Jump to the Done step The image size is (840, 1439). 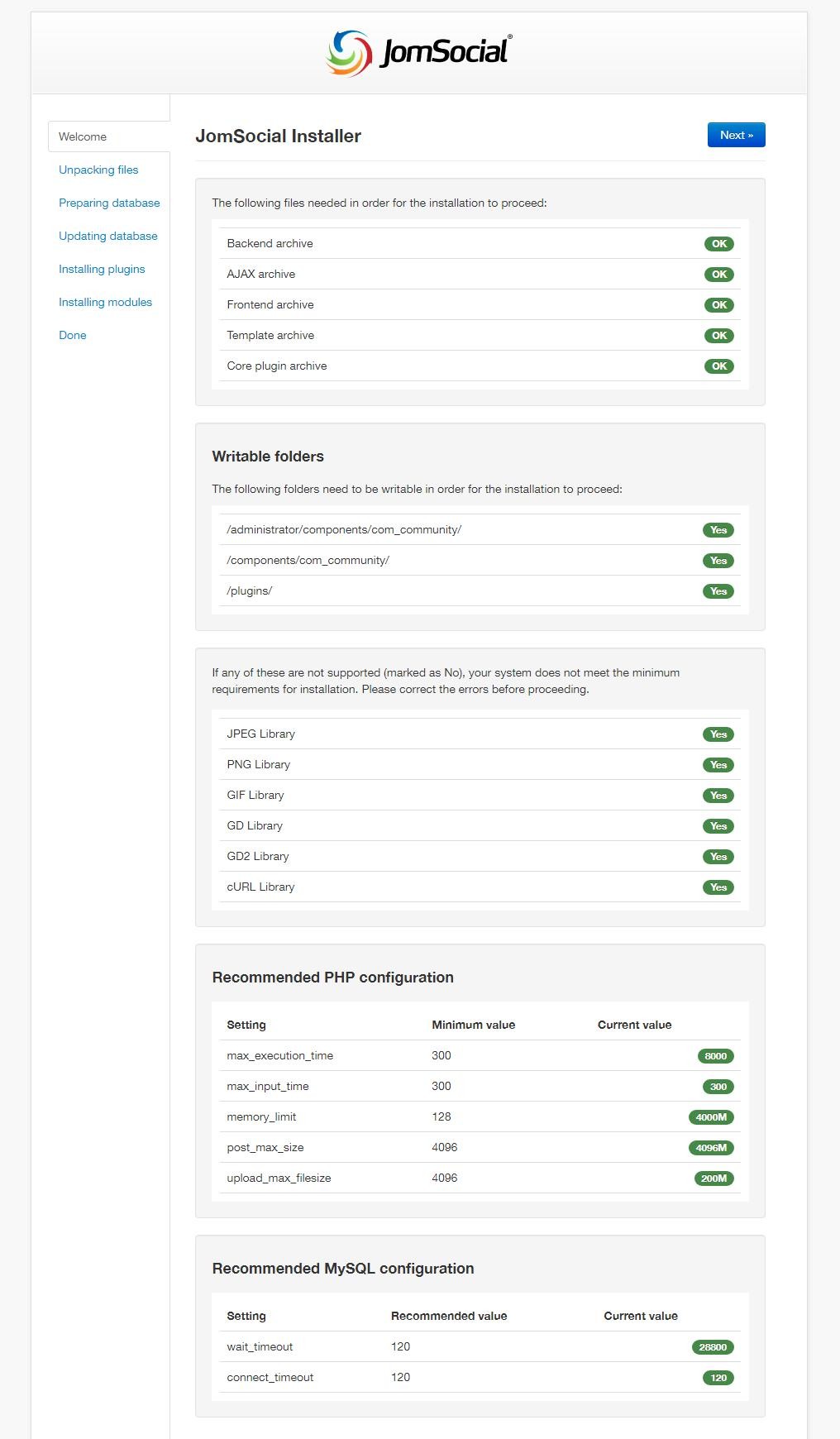[73, 335]
